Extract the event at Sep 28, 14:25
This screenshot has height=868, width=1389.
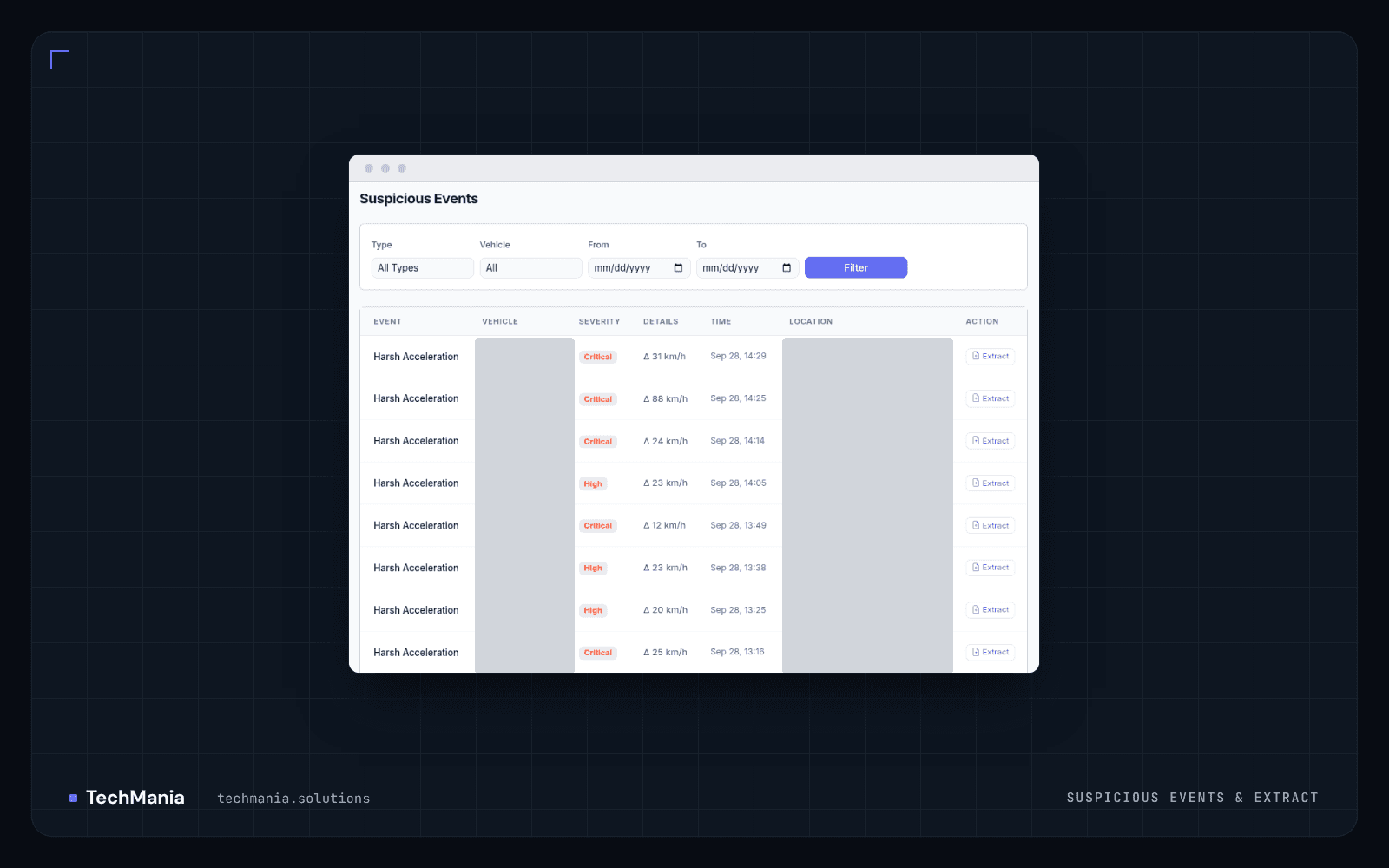coord(991,398)
